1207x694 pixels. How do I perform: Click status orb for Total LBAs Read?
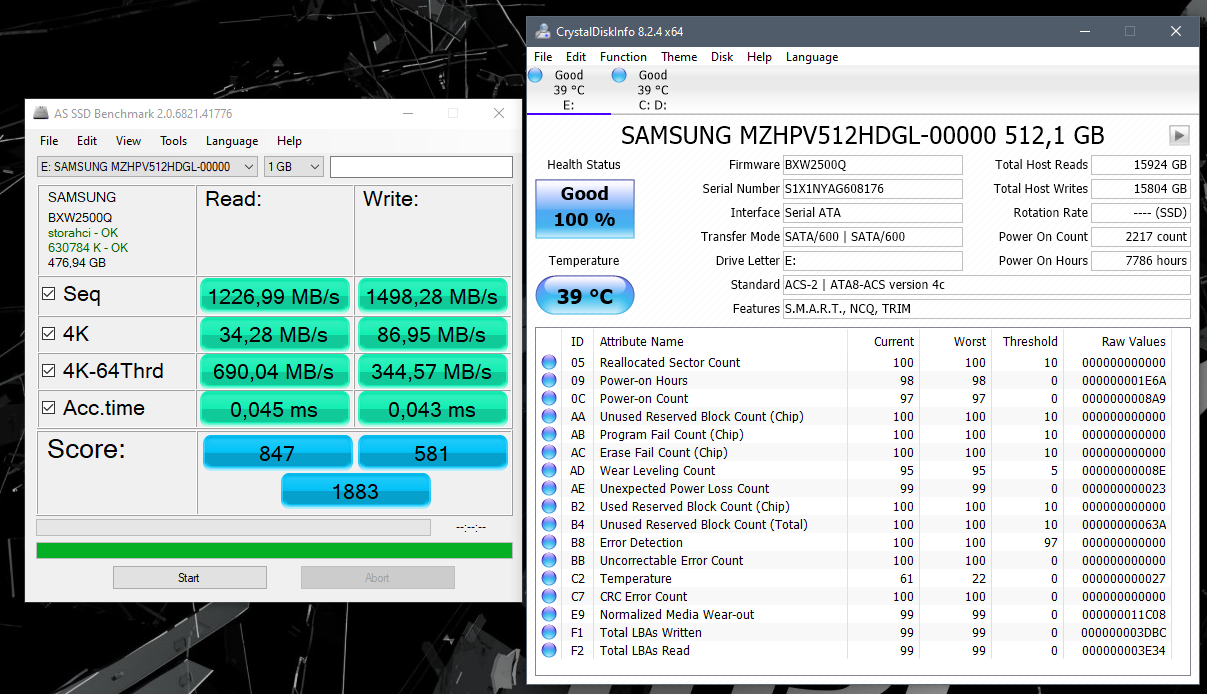coord(549,650)
